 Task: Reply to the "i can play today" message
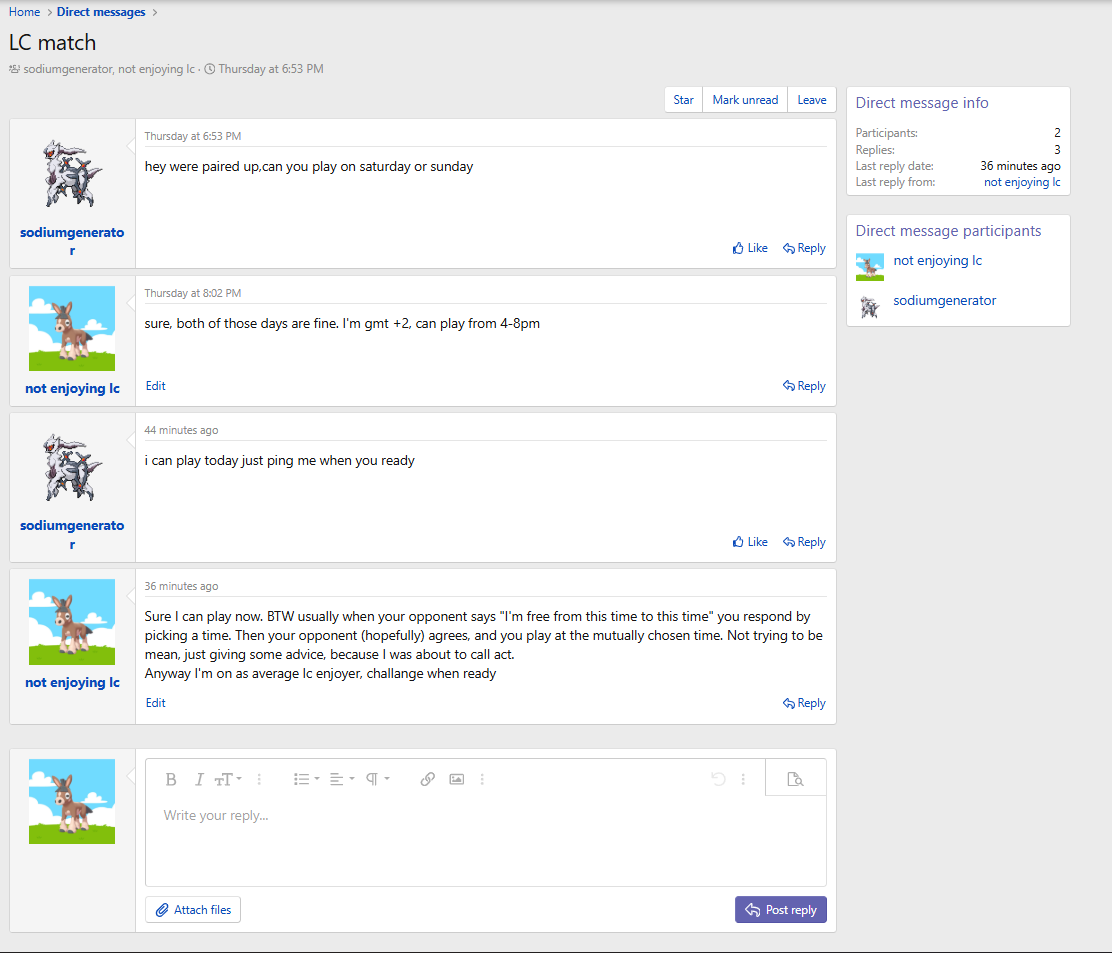point(804,542)
